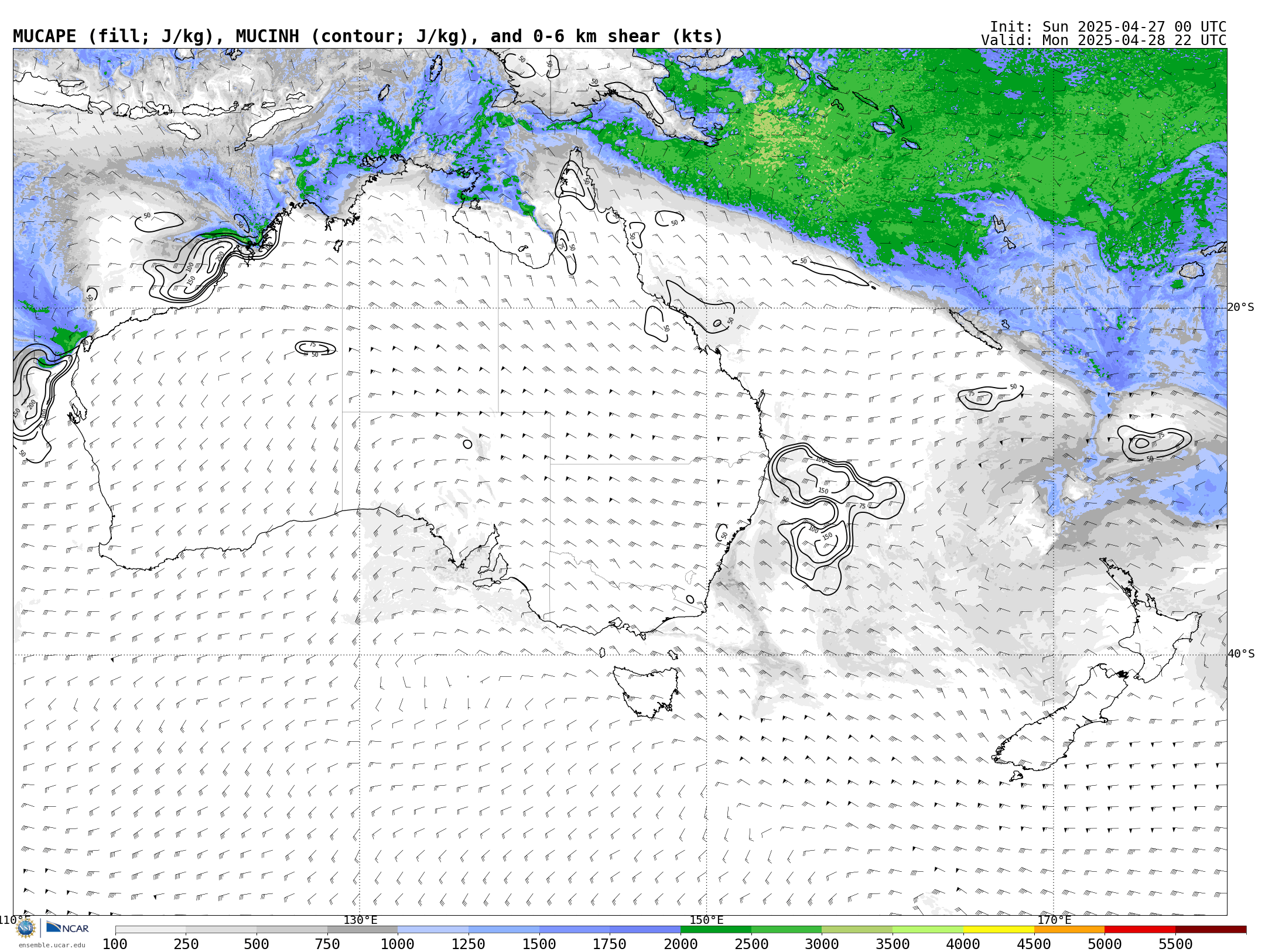Click the colorbar label 100
This screenshot has height=952, width=1265.
tap(115, 944)
